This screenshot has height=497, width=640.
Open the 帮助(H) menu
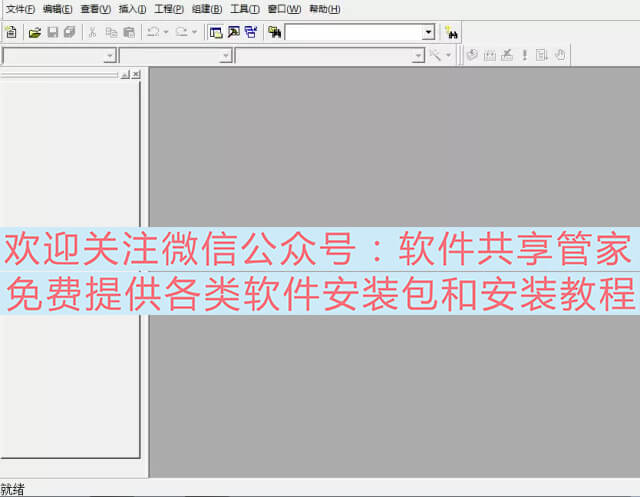click(x=324, y=9)
